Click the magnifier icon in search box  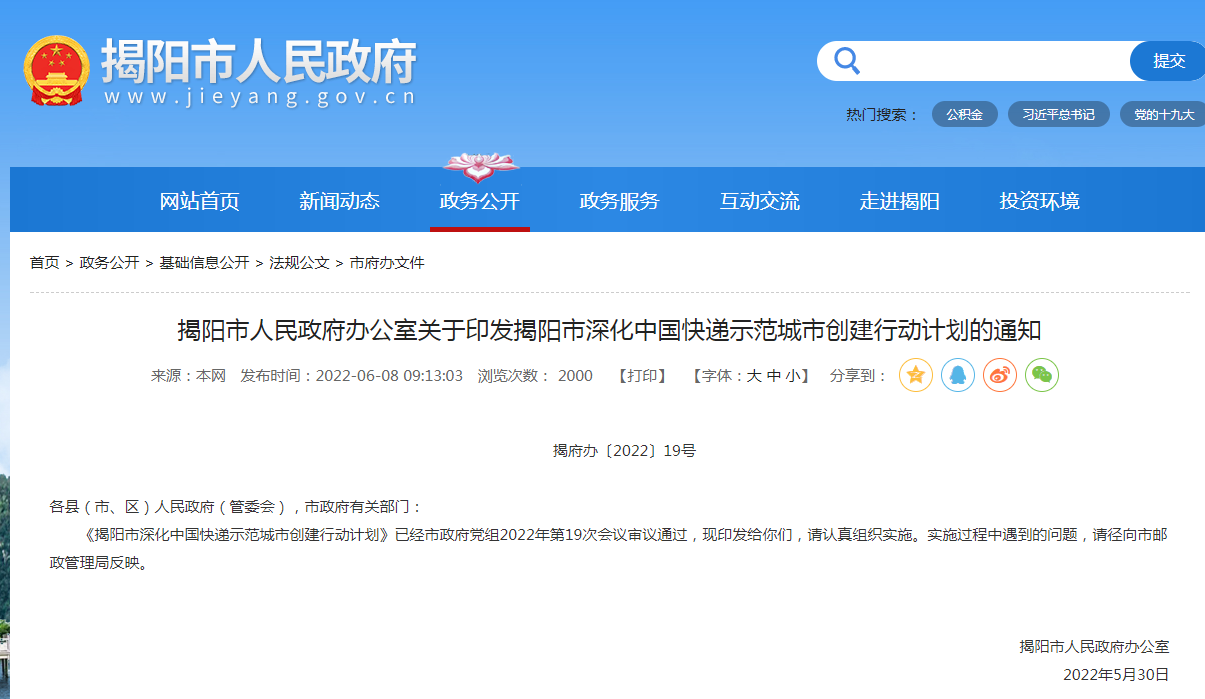[x=847, y=61]
